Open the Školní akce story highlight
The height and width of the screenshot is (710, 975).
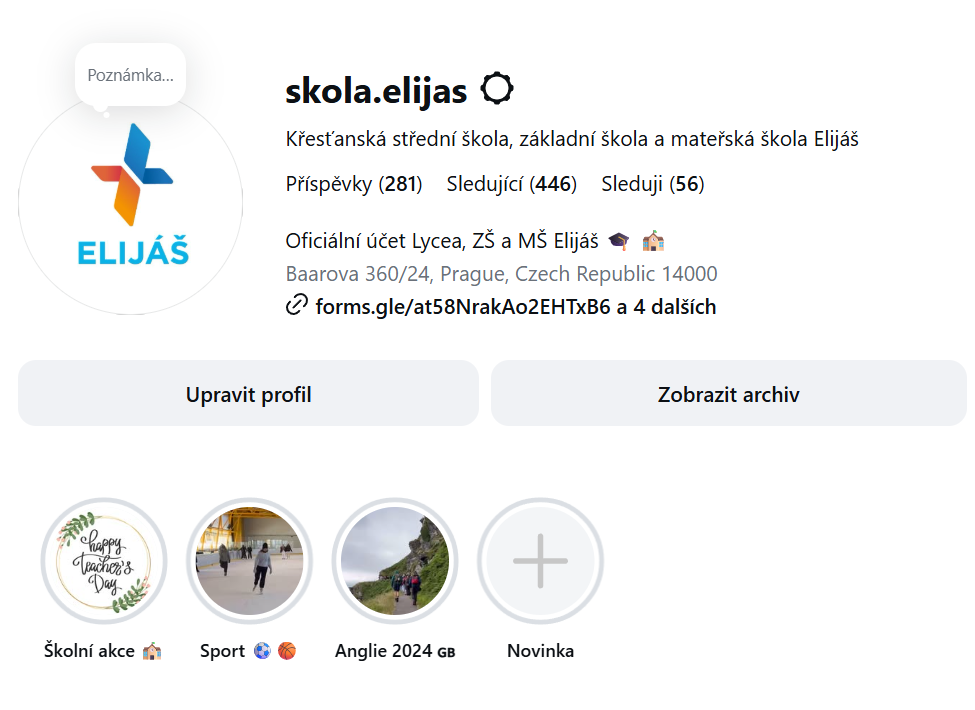(104, 561)
